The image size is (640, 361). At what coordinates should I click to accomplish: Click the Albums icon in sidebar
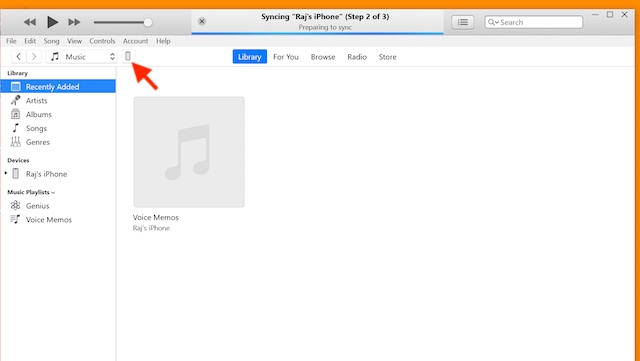16,114
